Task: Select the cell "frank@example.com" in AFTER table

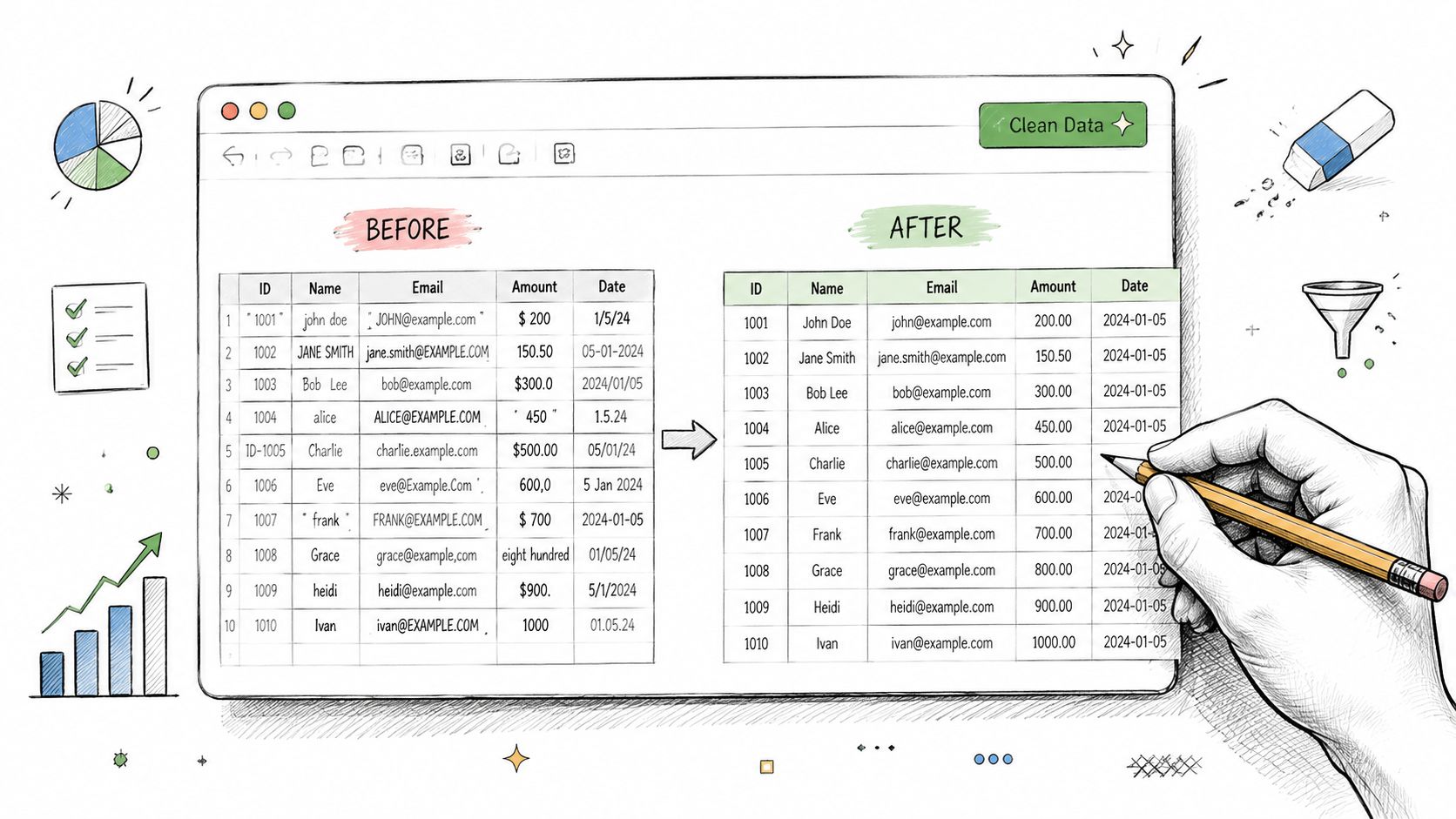Action: coord(941,534)
